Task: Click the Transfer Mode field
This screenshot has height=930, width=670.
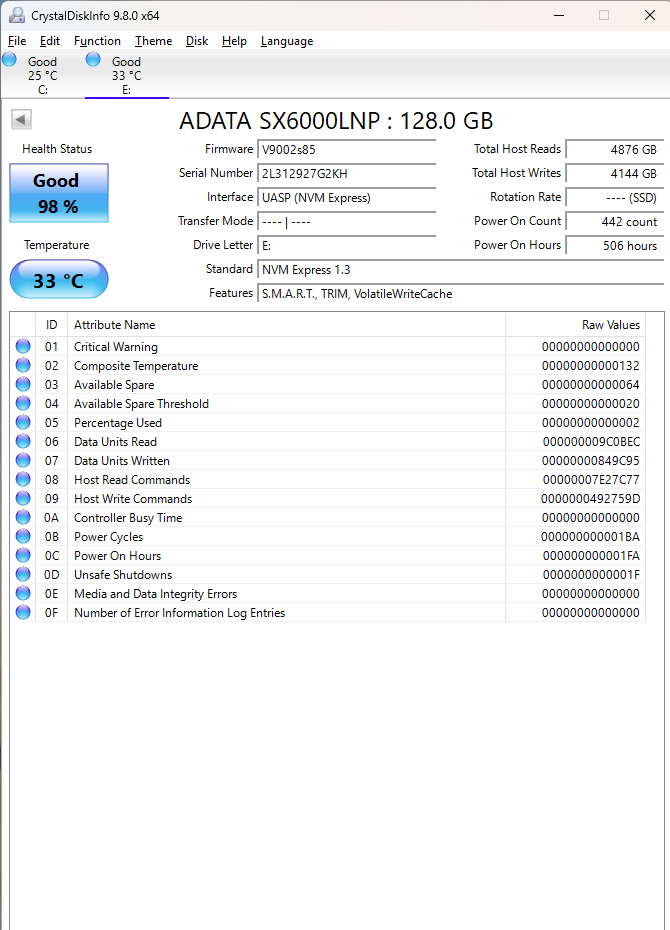Action: tap(346, 221)
